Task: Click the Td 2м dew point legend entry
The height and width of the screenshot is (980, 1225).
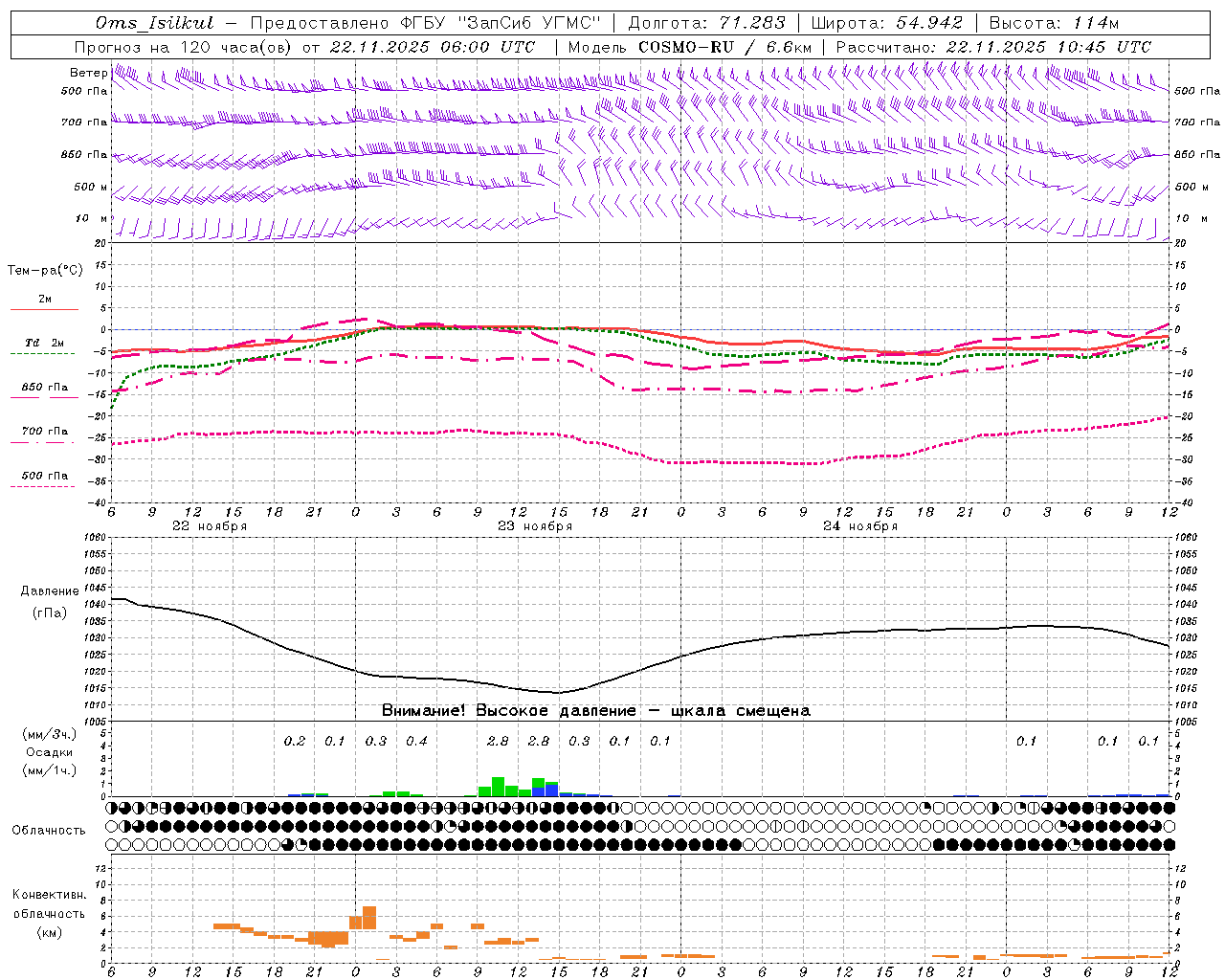Action: coord(45,343)
